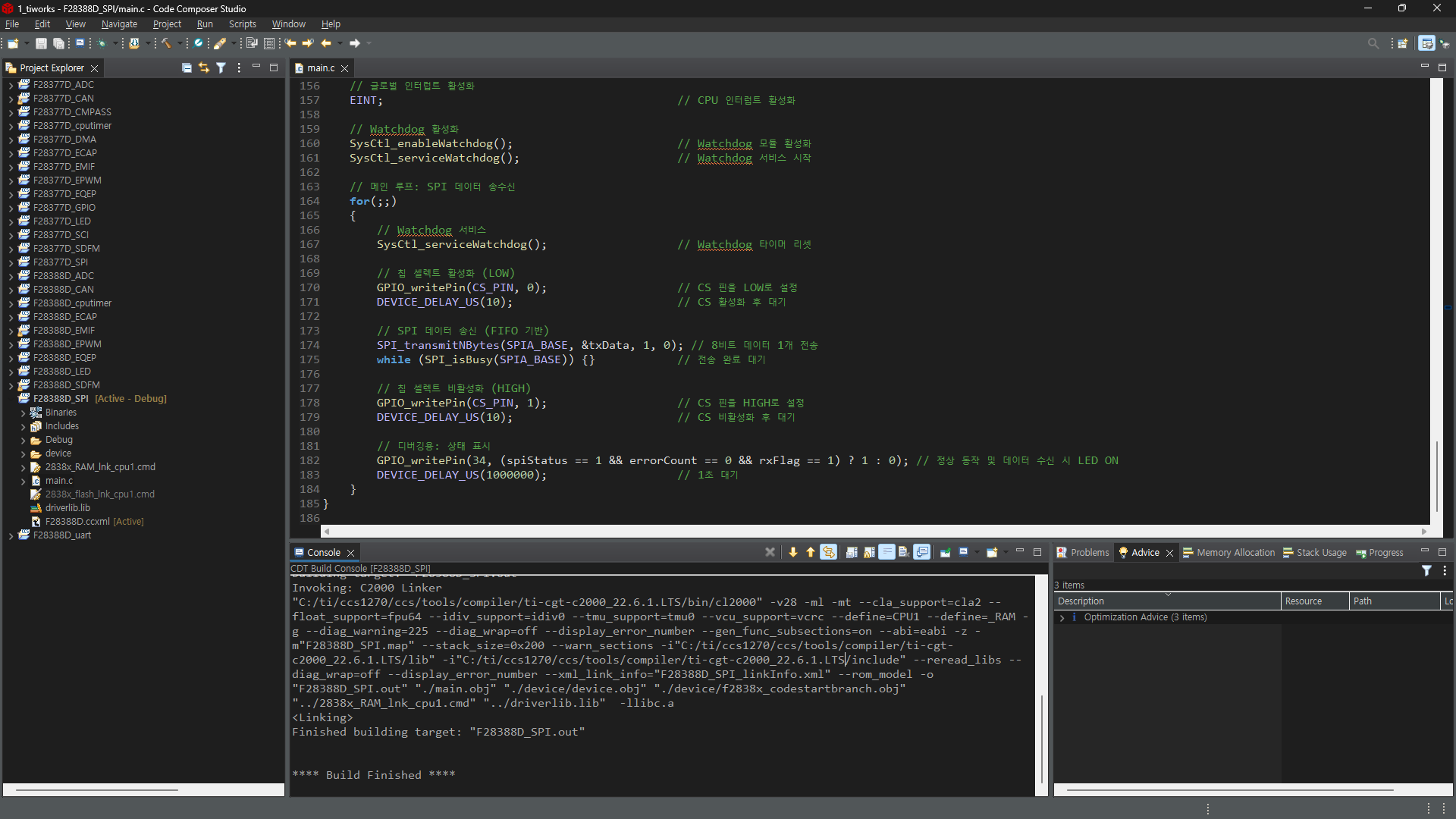Click the Search magnifier icon
The image size is (1456, 819).
click(x=1373, y=43)
